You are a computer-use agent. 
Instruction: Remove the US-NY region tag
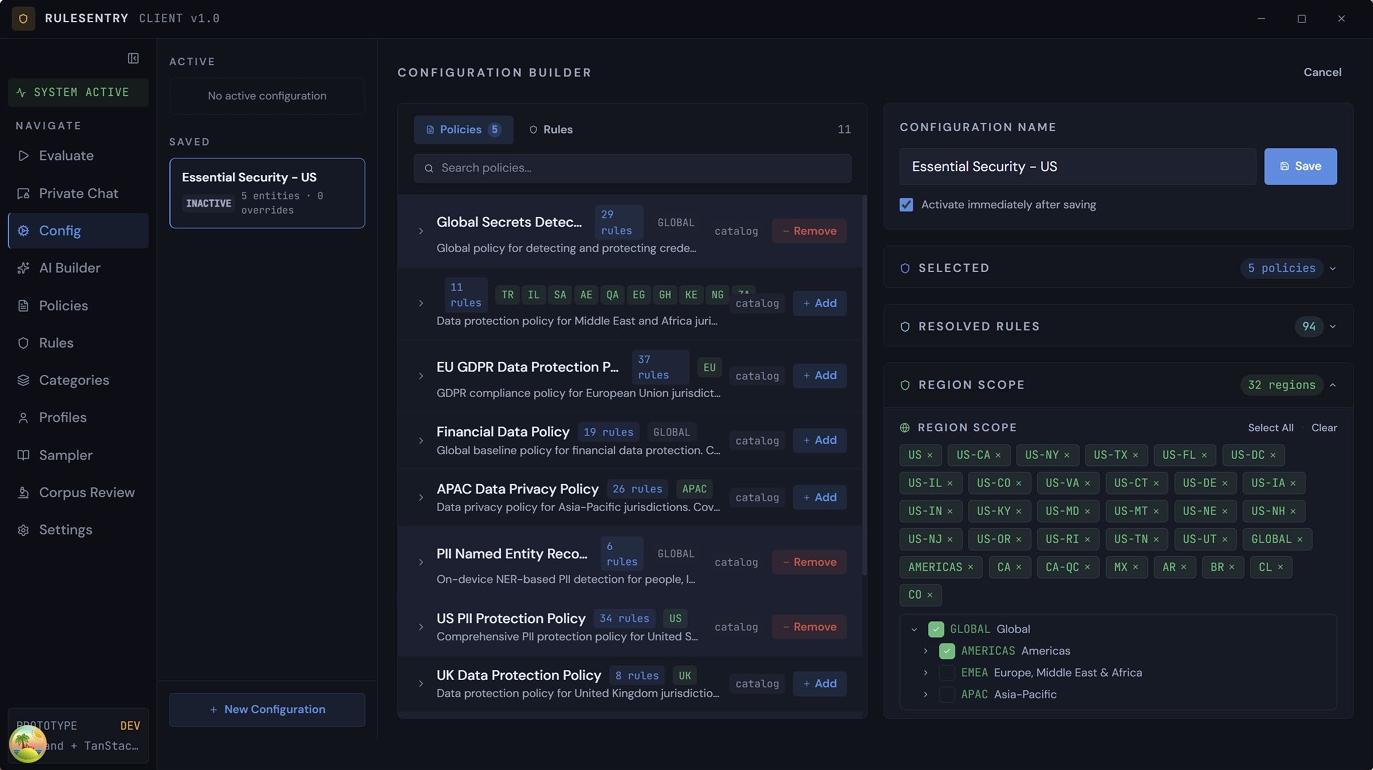click(x=1066, y=455)
